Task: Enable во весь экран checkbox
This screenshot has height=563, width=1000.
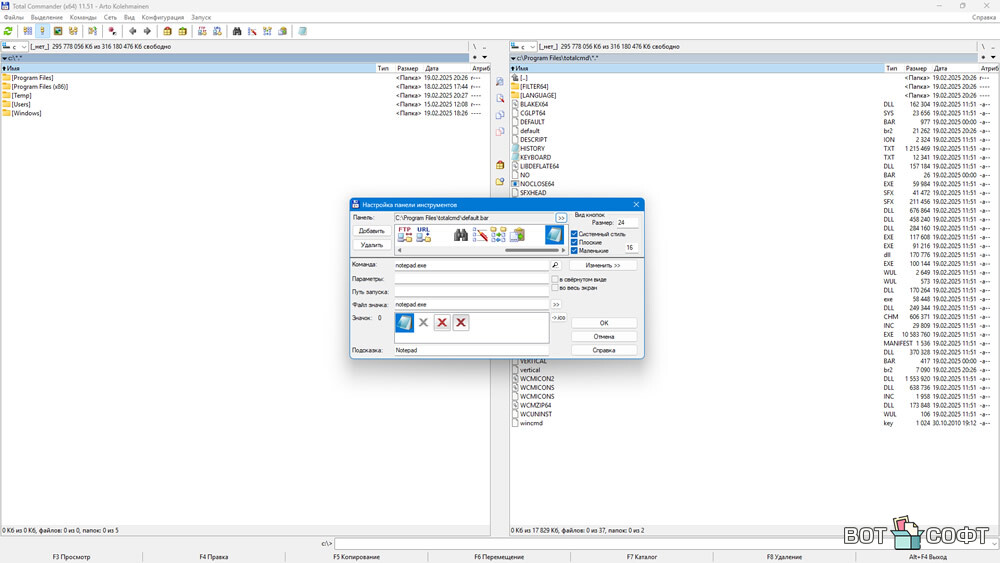Action: [555, 288]
